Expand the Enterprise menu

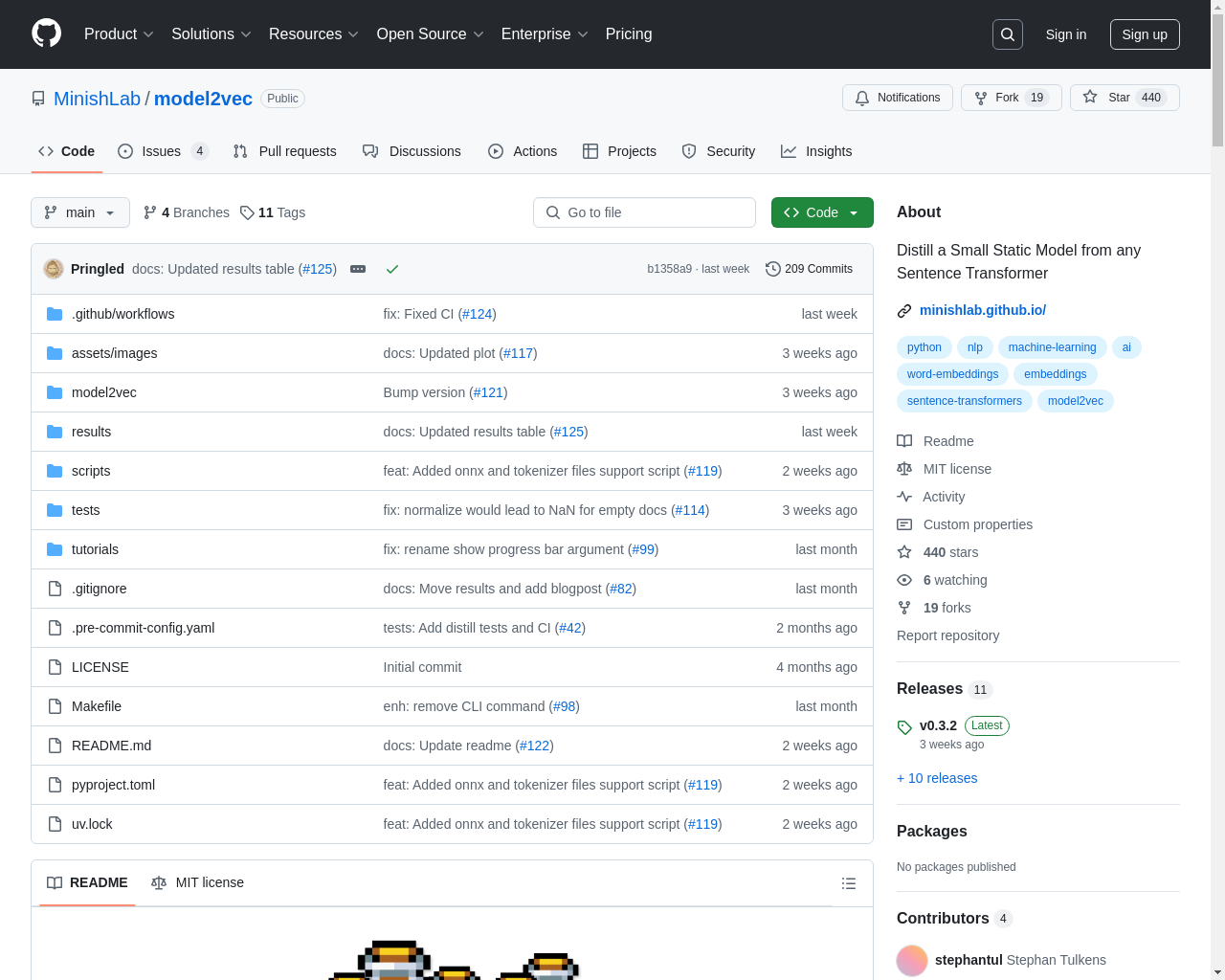pyautogui.click(x=545, y=34)
